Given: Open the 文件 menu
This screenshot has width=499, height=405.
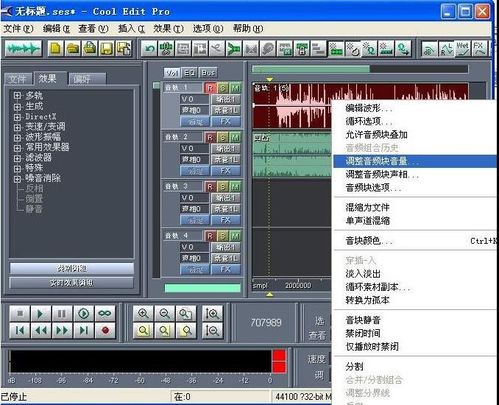Looking at the screenshot, I should coord(18,29).
